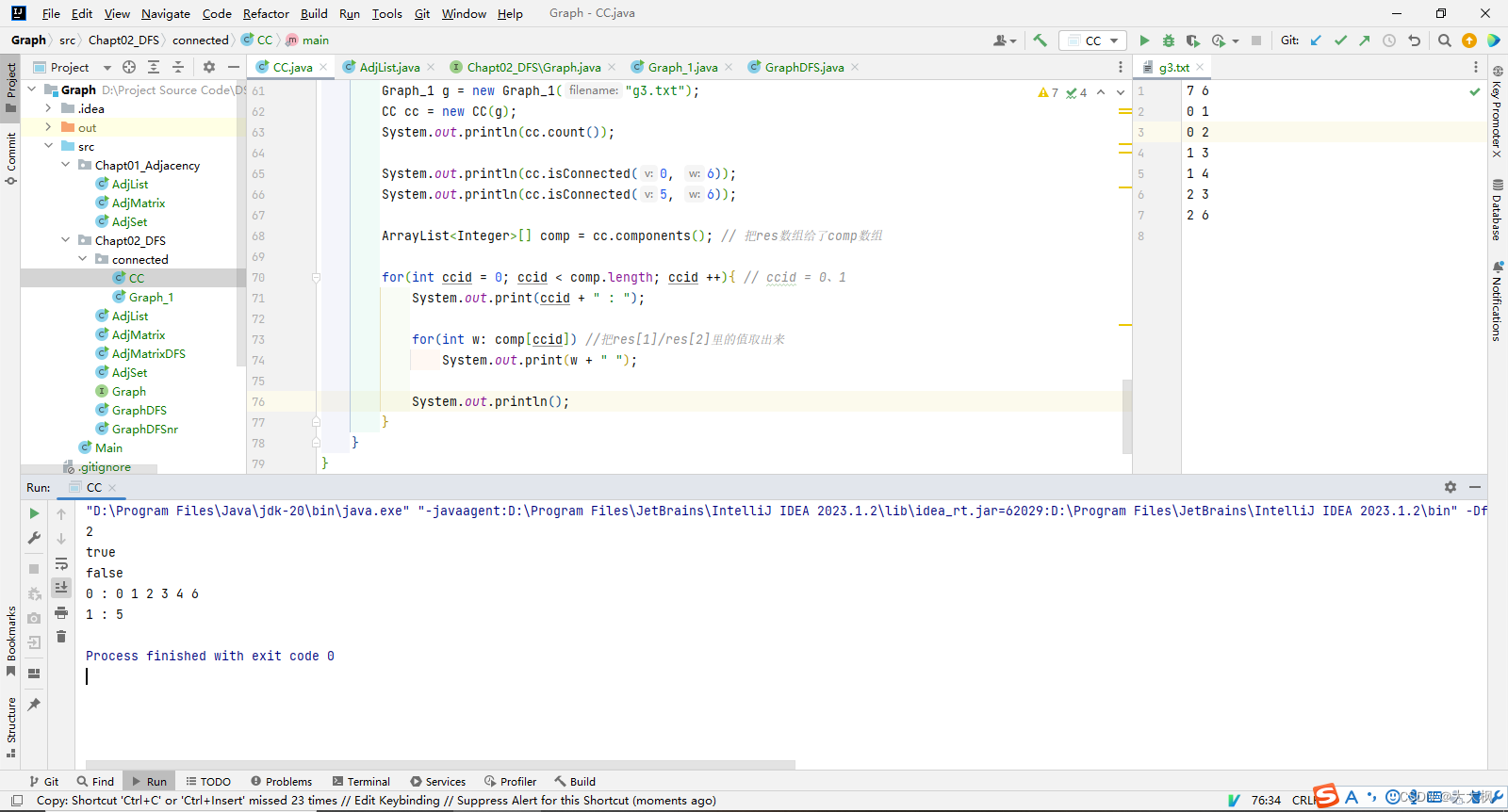
Task: Collapse all in Project panel
Action: 178,67
